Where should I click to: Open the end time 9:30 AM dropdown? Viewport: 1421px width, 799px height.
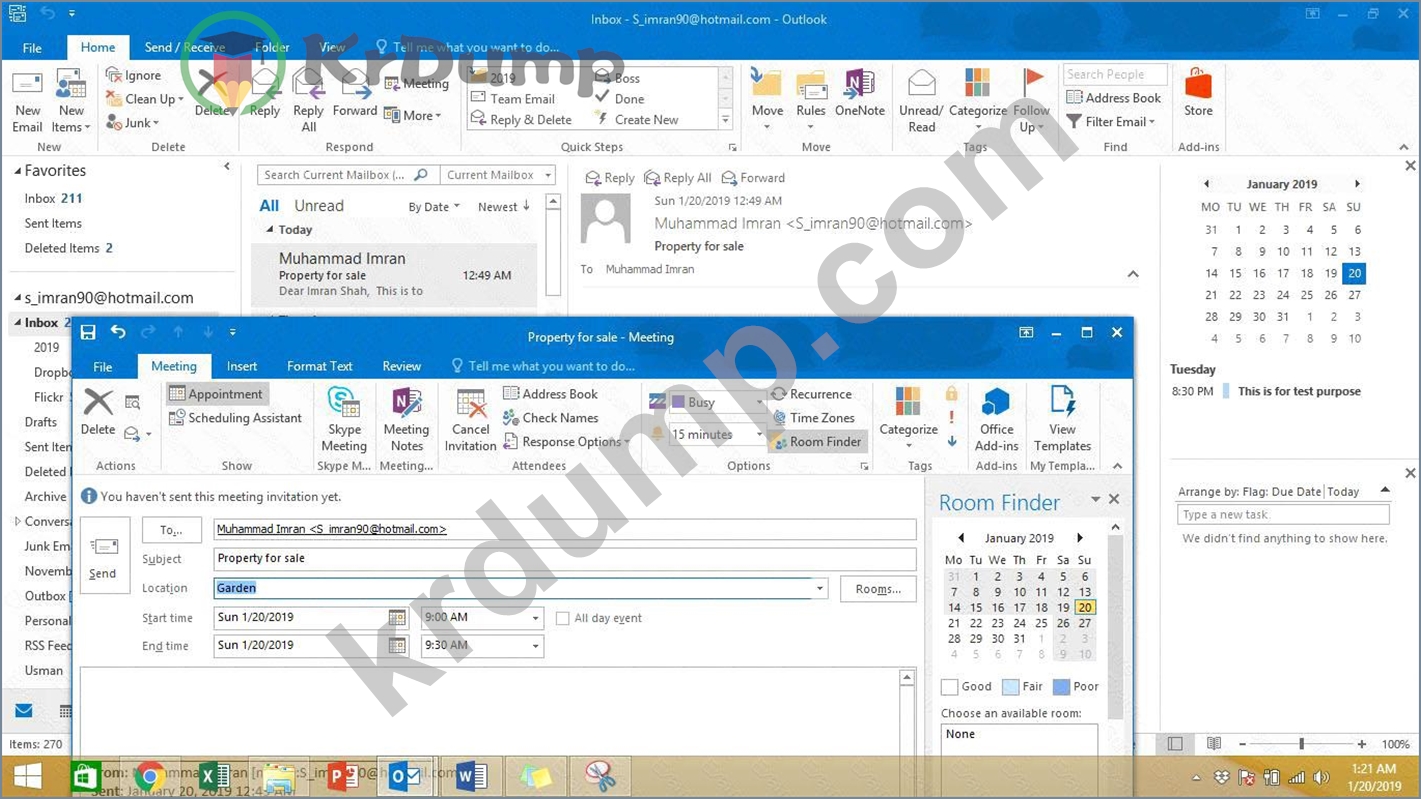(x=535, y=646)
